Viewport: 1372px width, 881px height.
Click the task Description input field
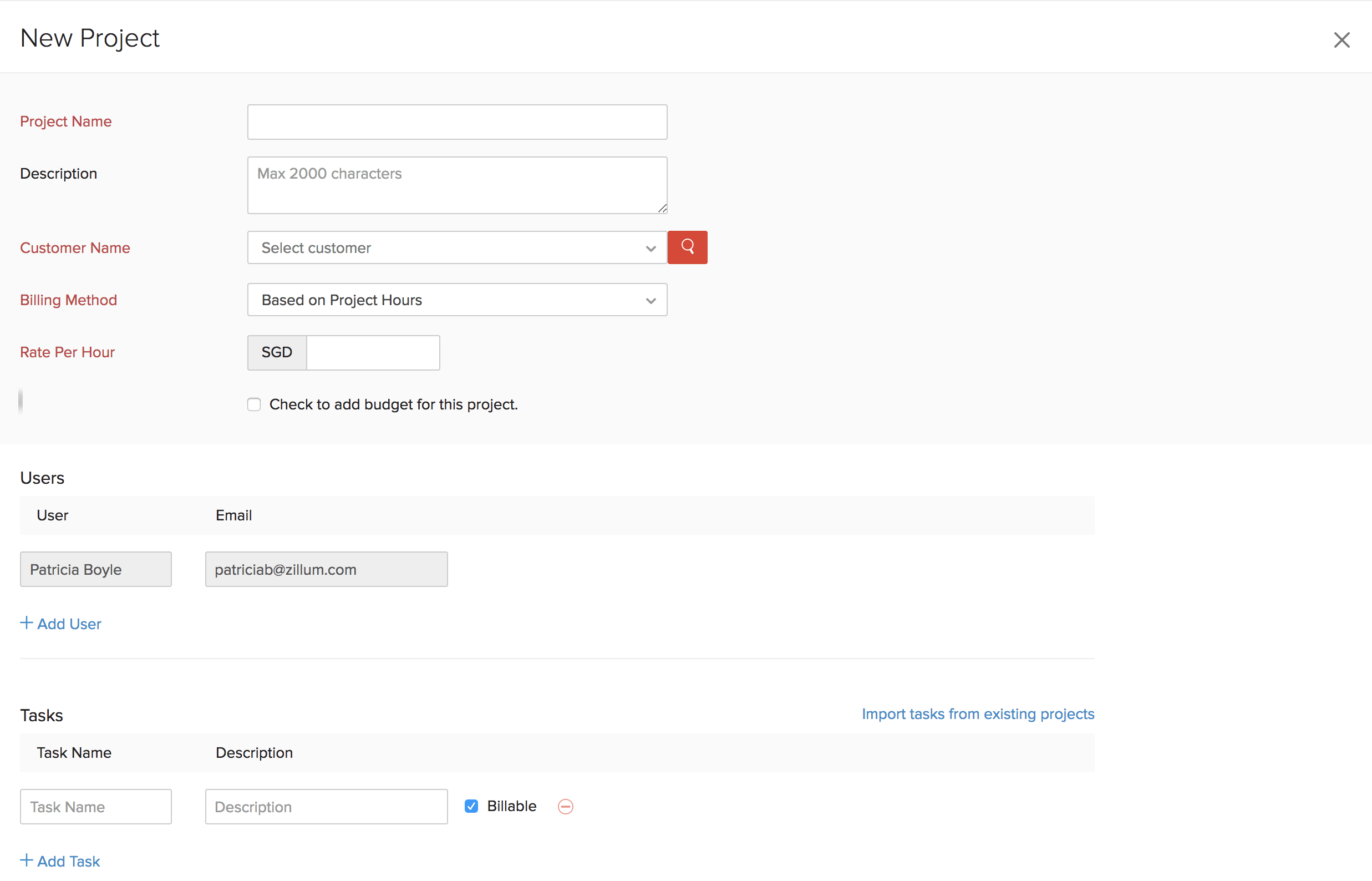pyautogui.click(x=326, y=807)
